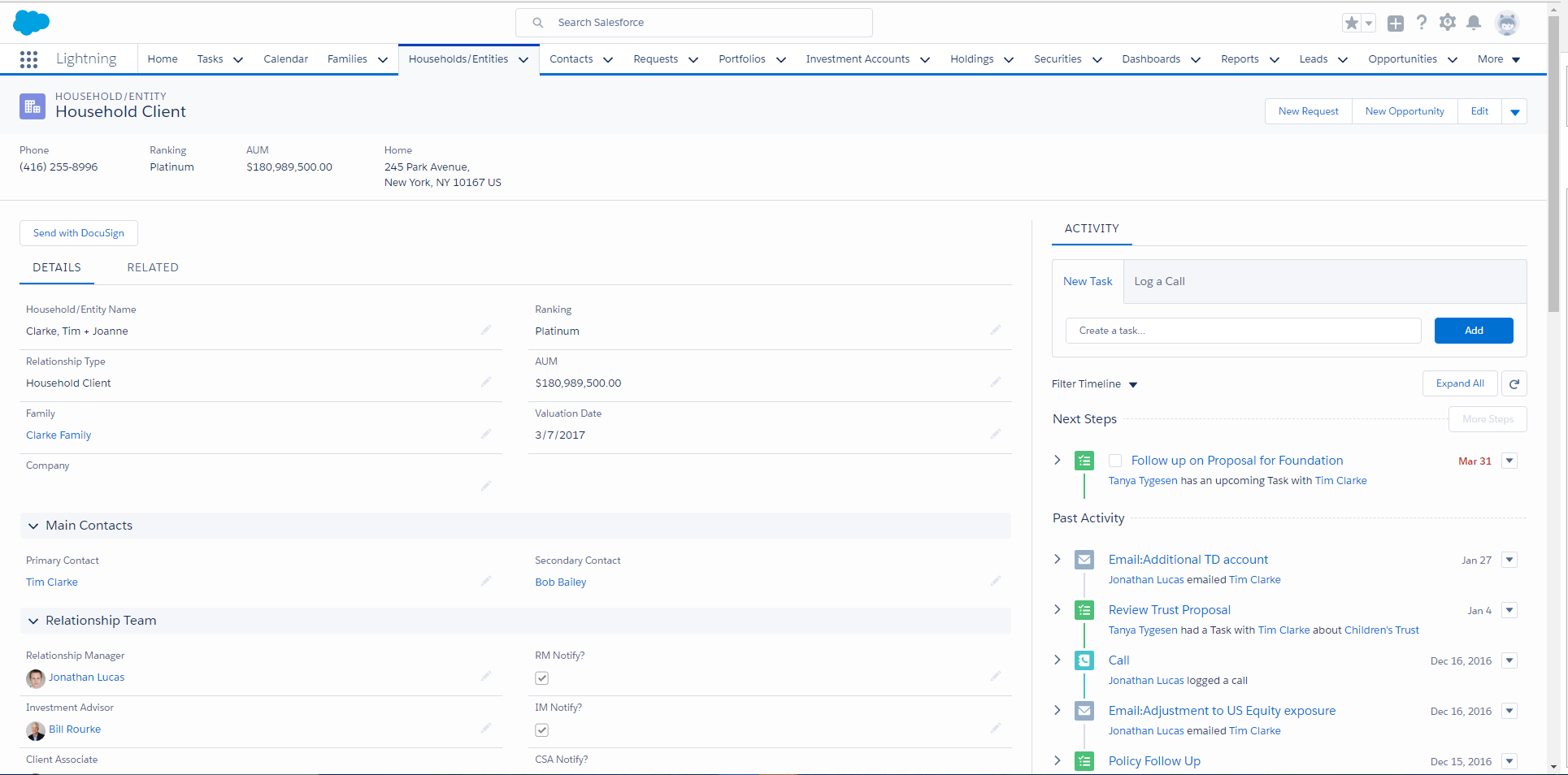The image size is (1568, 775).
Task: Open the user profile avatar
Action: (1507, 23)
